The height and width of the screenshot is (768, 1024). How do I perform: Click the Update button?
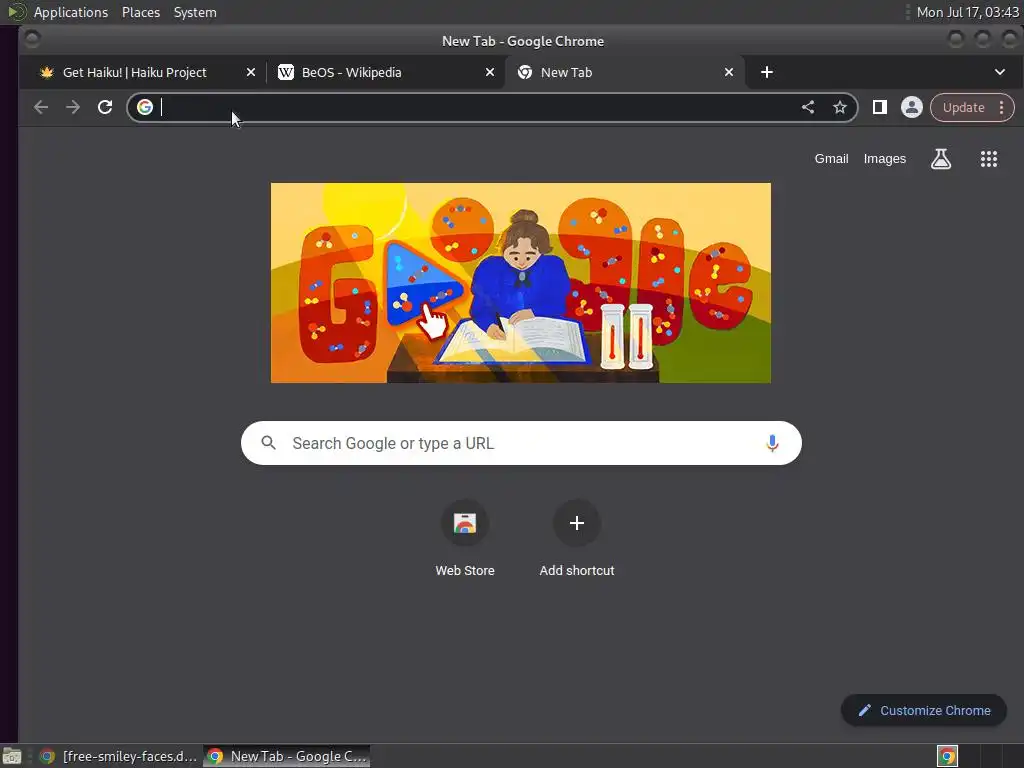click(x=963, y=108)
